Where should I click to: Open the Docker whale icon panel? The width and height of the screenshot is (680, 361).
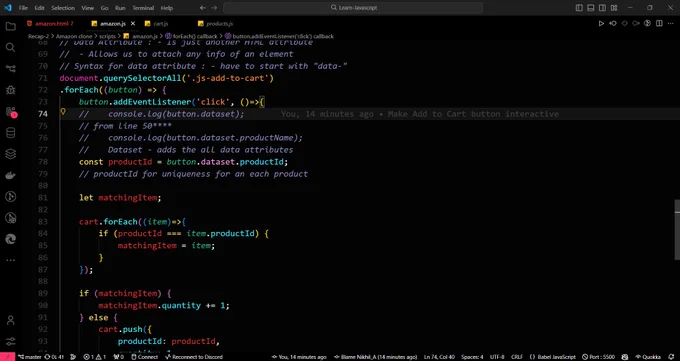point(10,175)
